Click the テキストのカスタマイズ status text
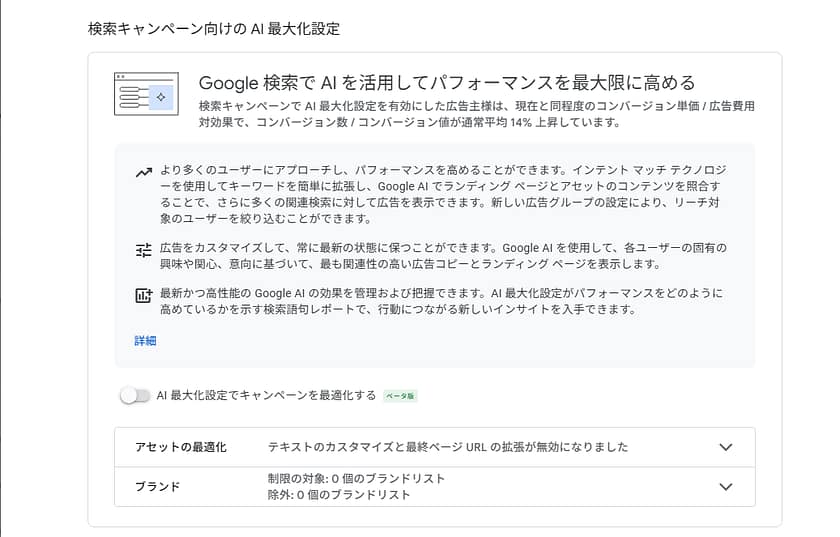The width and height of the screenshot is (840, 537). [447, 447]
